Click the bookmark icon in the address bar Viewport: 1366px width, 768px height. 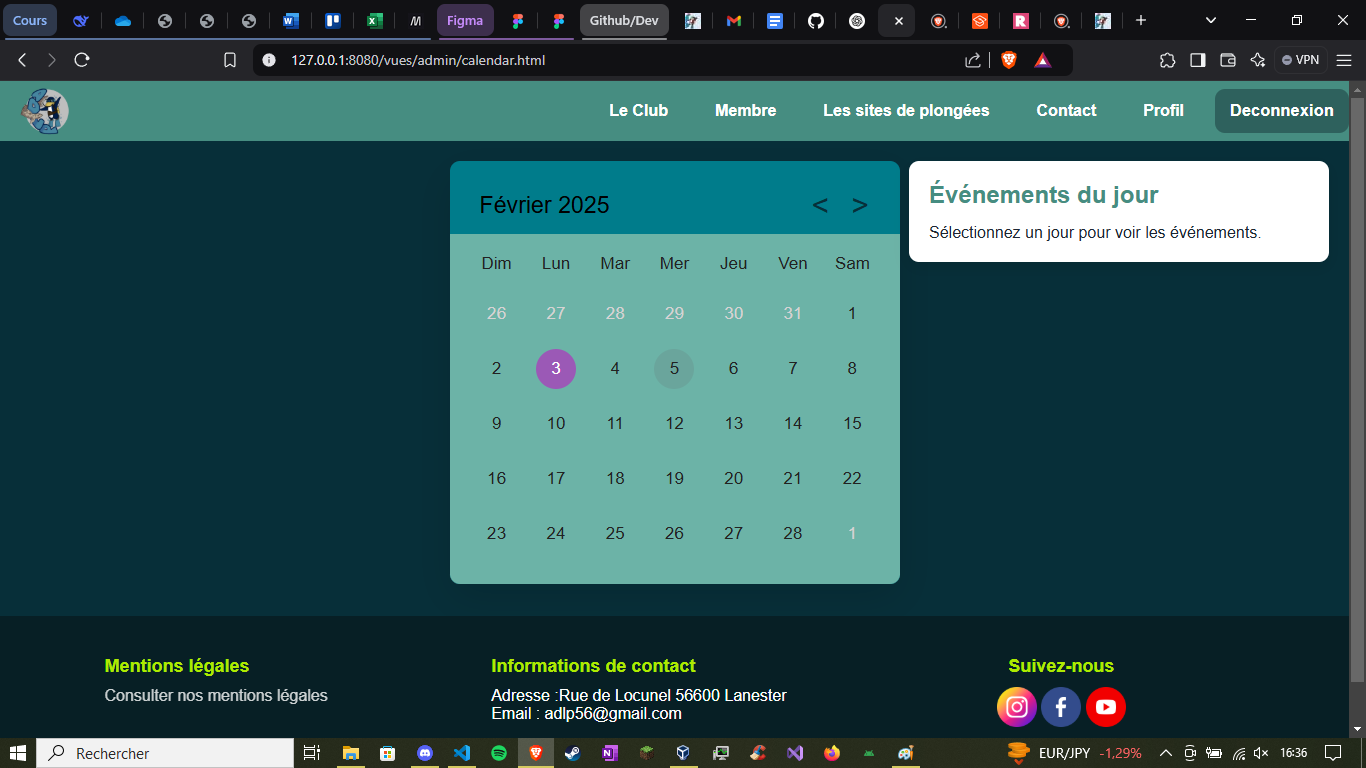230,59
